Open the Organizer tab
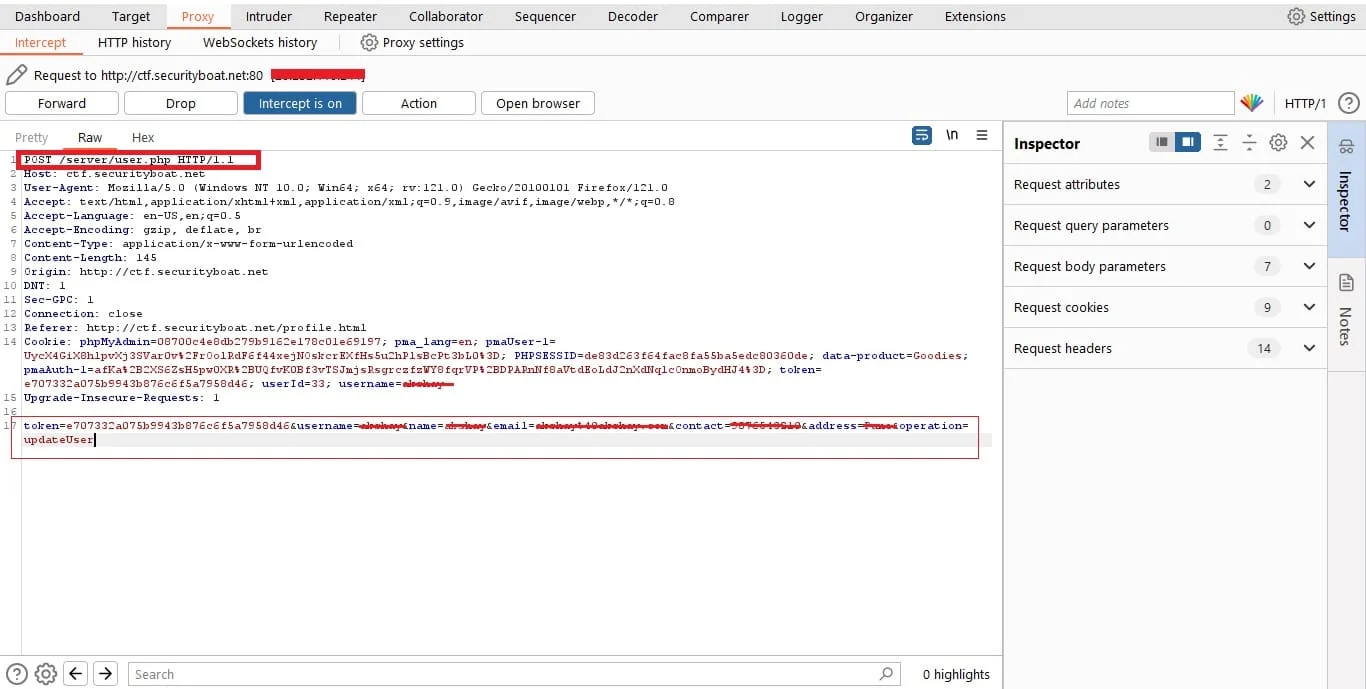1366x689 pixels. [x=884, y=16]
